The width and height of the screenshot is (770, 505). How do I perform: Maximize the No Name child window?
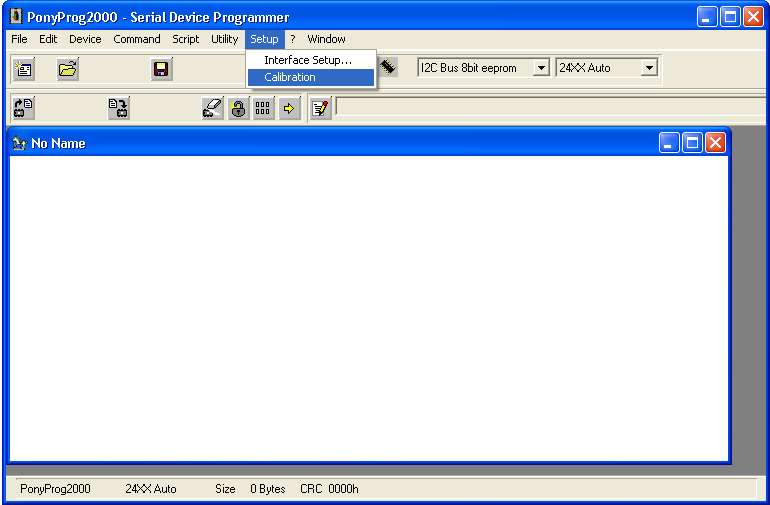pos(692,143)
